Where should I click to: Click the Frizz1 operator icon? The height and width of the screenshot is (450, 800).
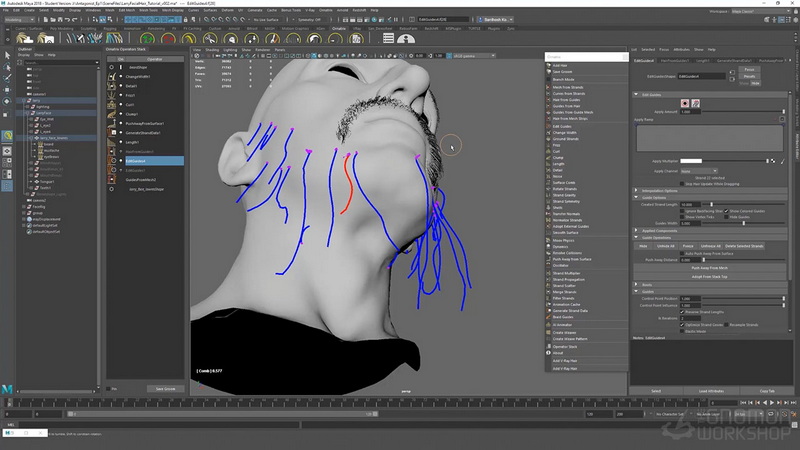pyautogui.click(x=111, y=95)
